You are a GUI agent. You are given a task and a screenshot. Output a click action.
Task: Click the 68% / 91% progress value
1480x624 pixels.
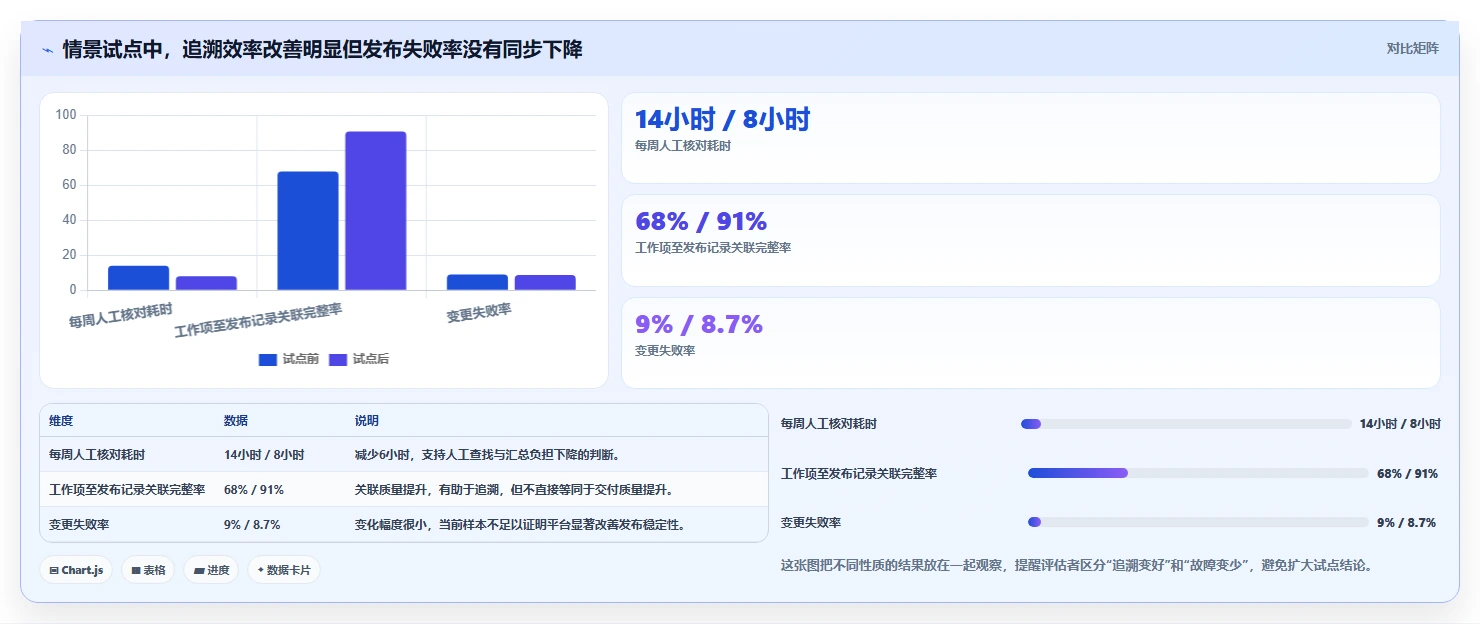point(1407,474)
